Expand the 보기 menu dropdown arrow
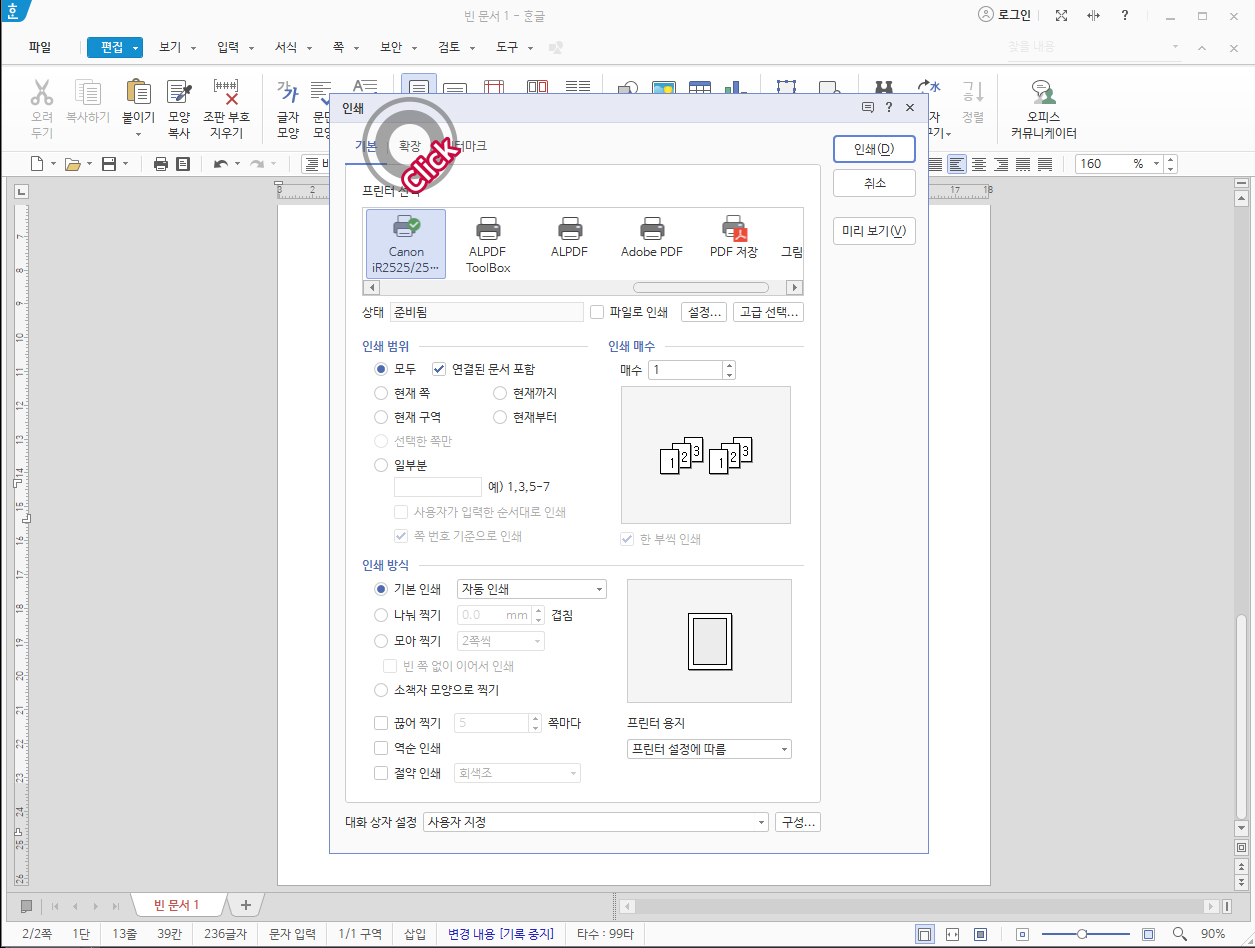 193,48
